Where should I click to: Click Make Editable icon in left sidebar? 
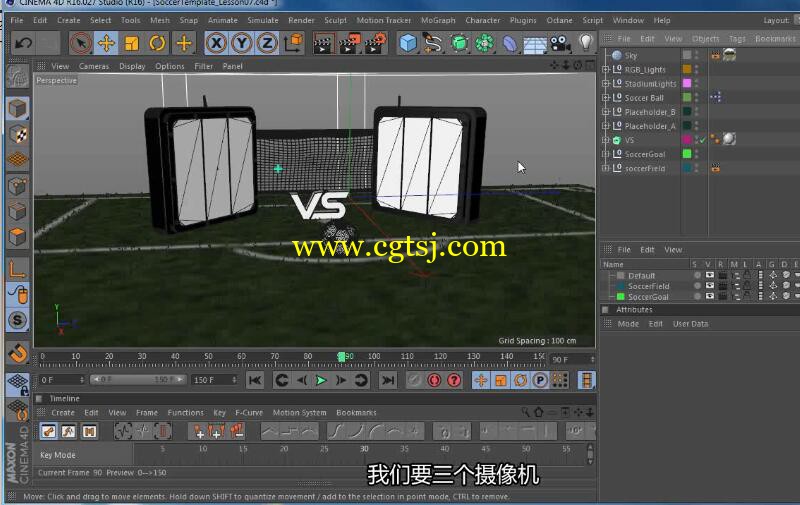[x=17, y=78]
